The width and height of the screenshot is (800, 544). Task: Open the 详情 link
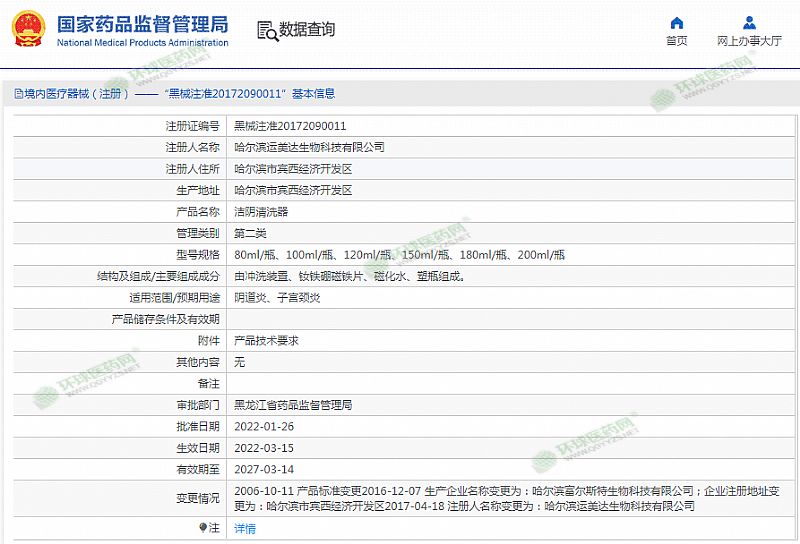point(244,529)
